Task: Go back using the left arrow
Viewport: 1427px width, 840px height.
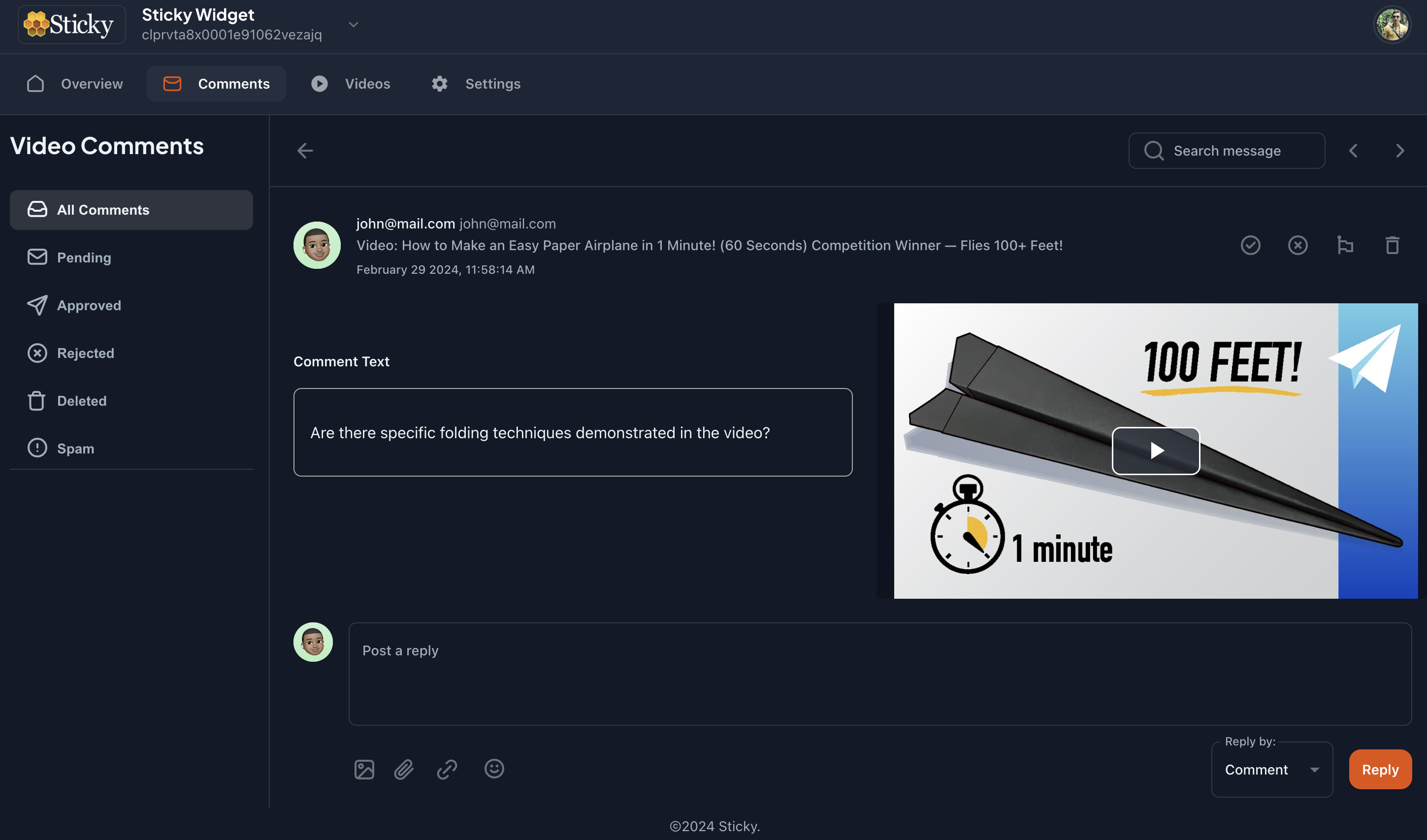Action: [305, 151]
